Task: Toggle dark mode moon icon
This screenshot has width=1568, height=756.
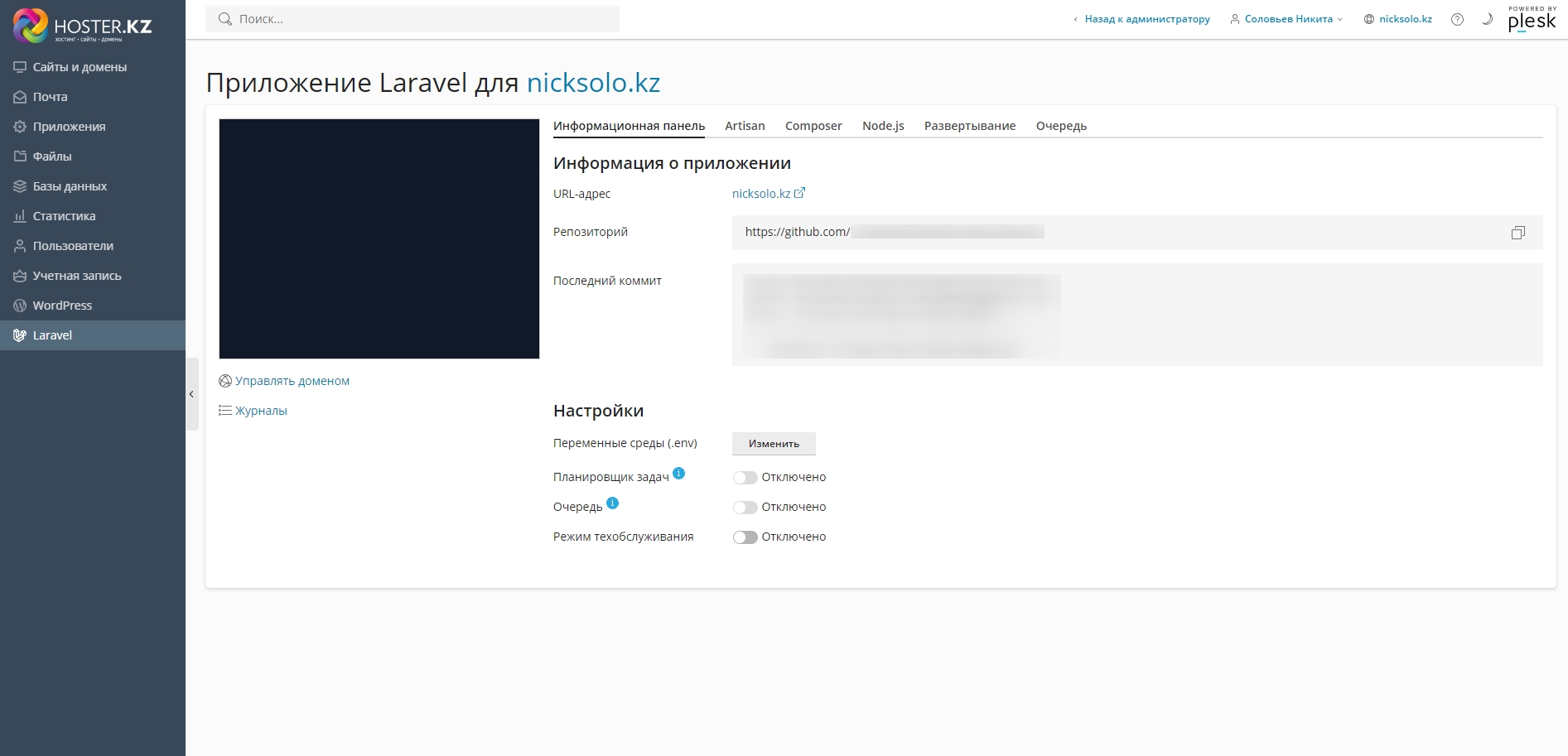Action: point(1487,19)
